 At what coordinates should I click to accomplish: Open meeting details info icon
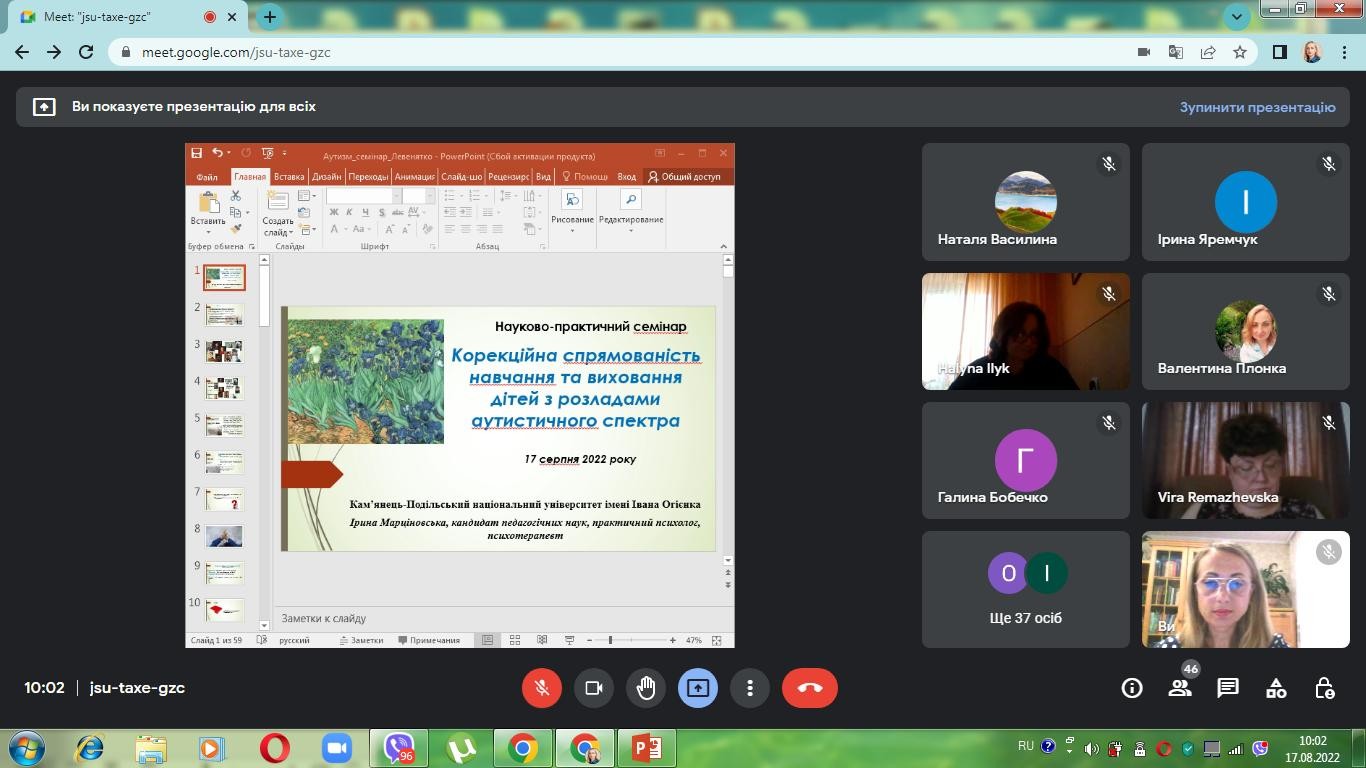[1131, 688]
